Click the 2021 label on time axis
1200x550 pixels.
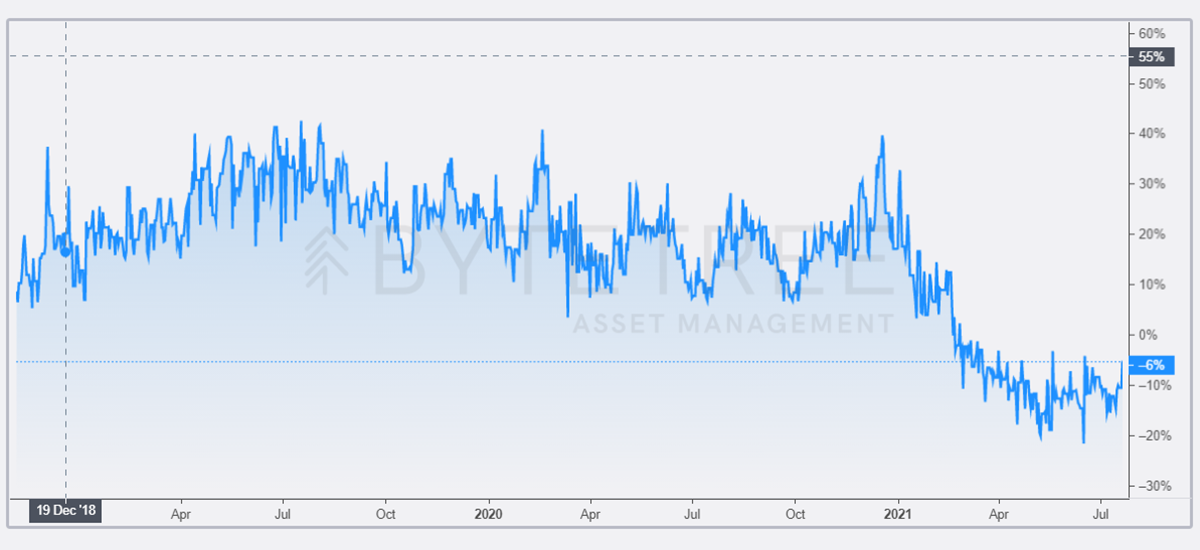tap(898, 514)
